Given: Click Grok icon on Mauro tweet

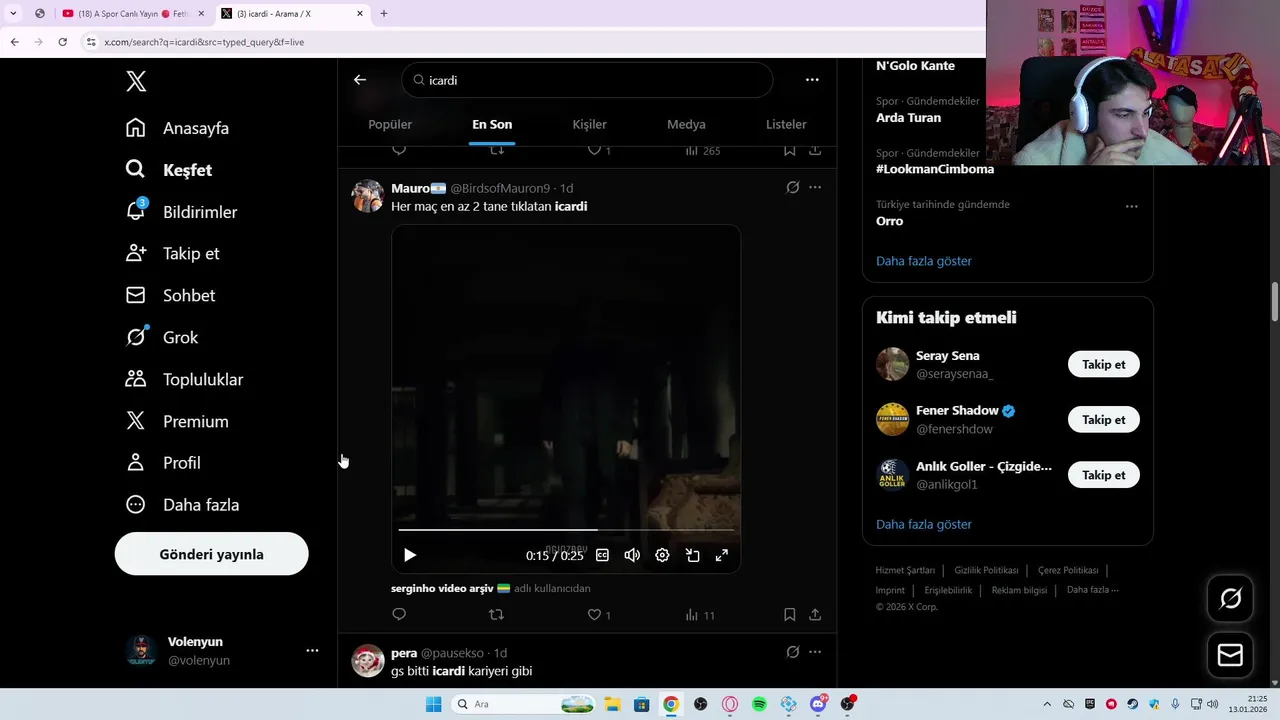Looking at the screenshot, I should coord(793,187).
